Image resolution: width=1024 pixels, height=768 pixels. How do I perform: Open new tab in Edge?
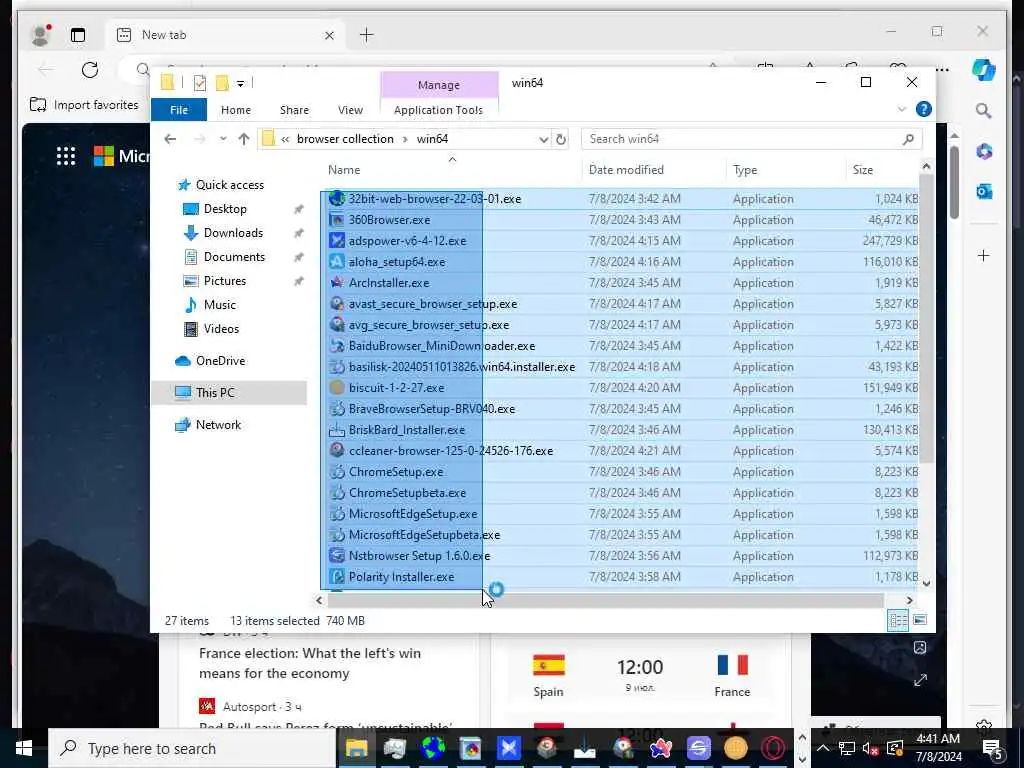point(367,35)
